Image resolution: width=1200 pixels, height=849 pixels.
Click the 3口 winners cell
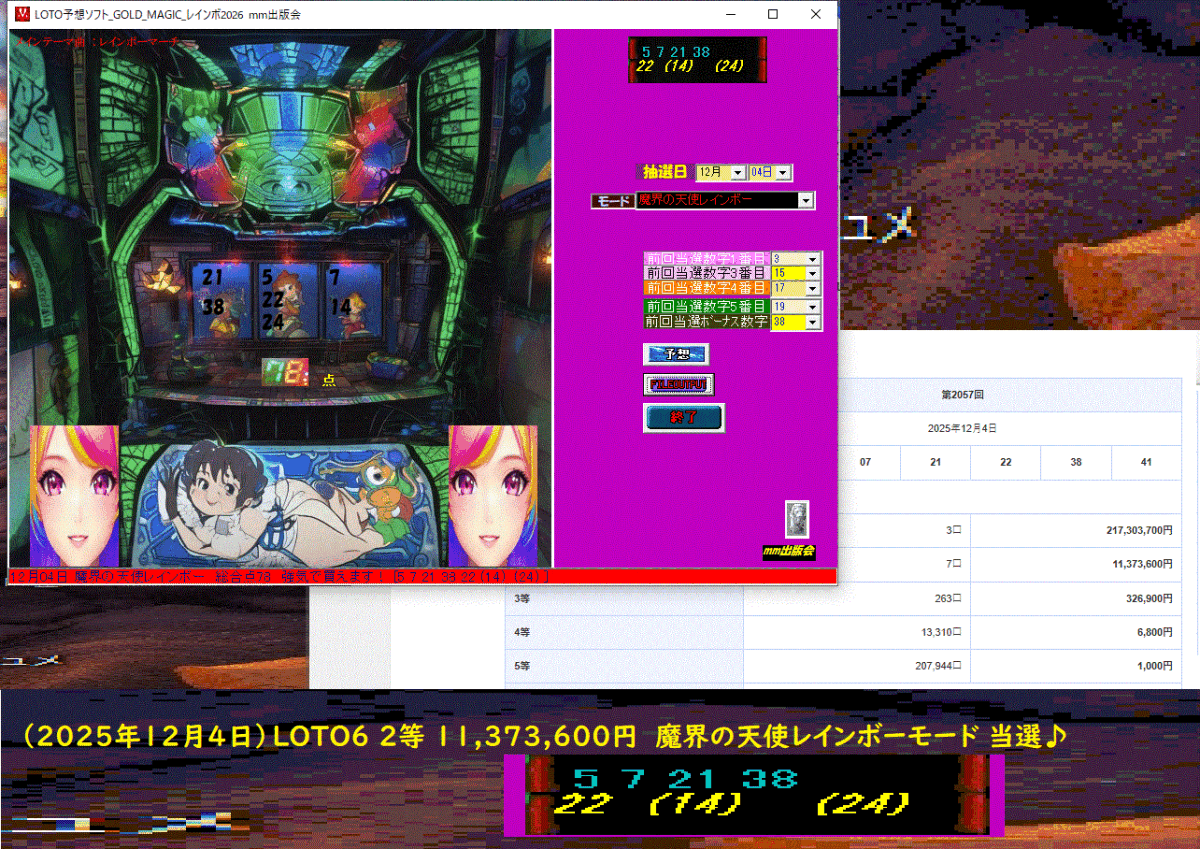[x=905, y=531]
